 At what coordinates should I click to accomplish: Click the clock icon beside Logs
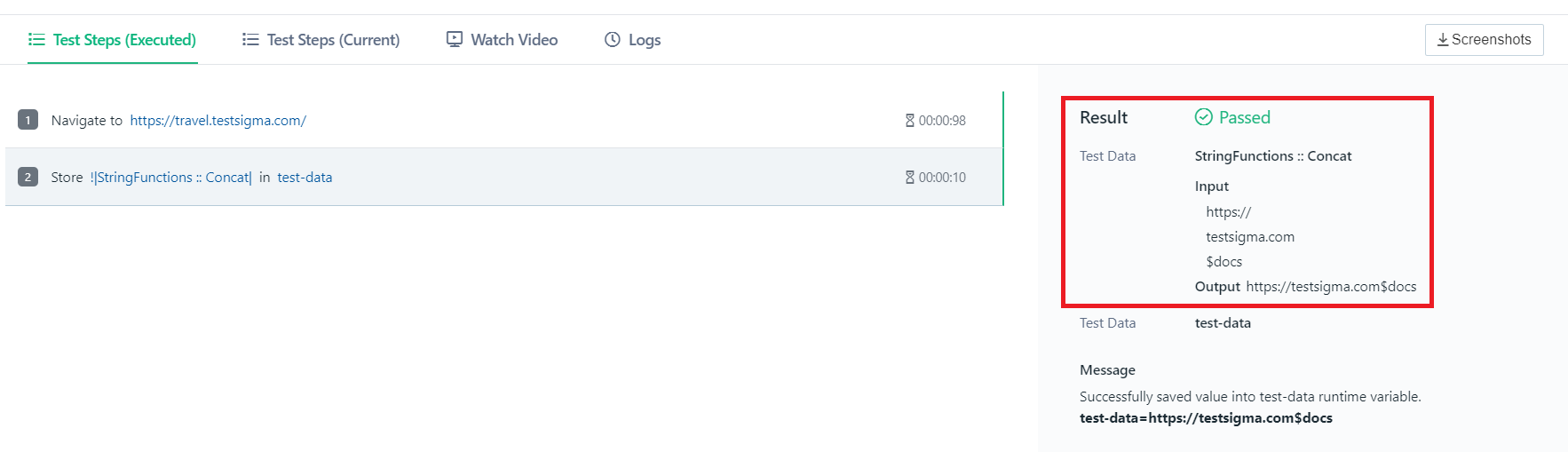tap(613, 40)
